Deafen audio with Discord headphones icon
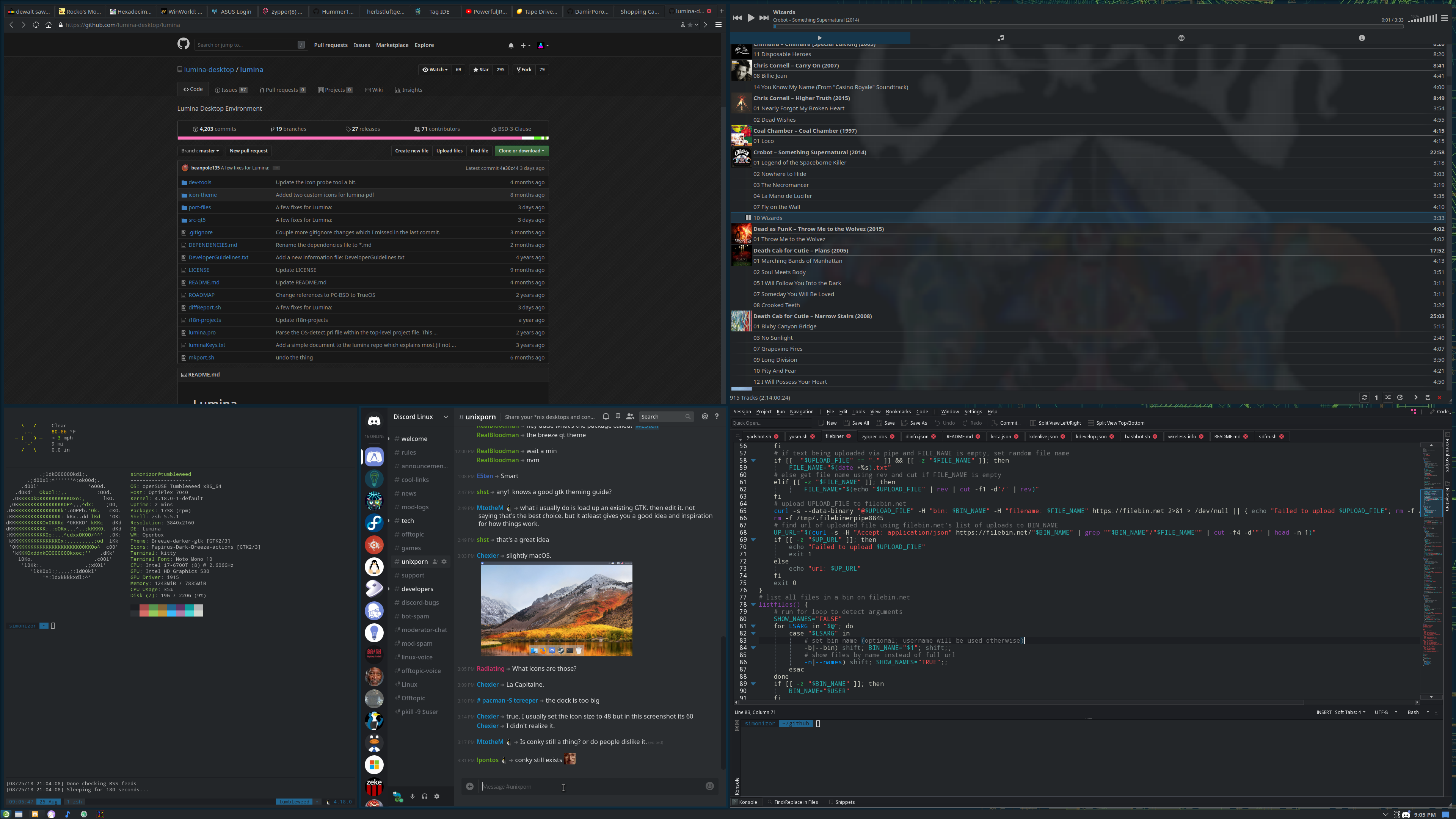The height and width of the screenshot is (819, 1456). pos(425,796)
